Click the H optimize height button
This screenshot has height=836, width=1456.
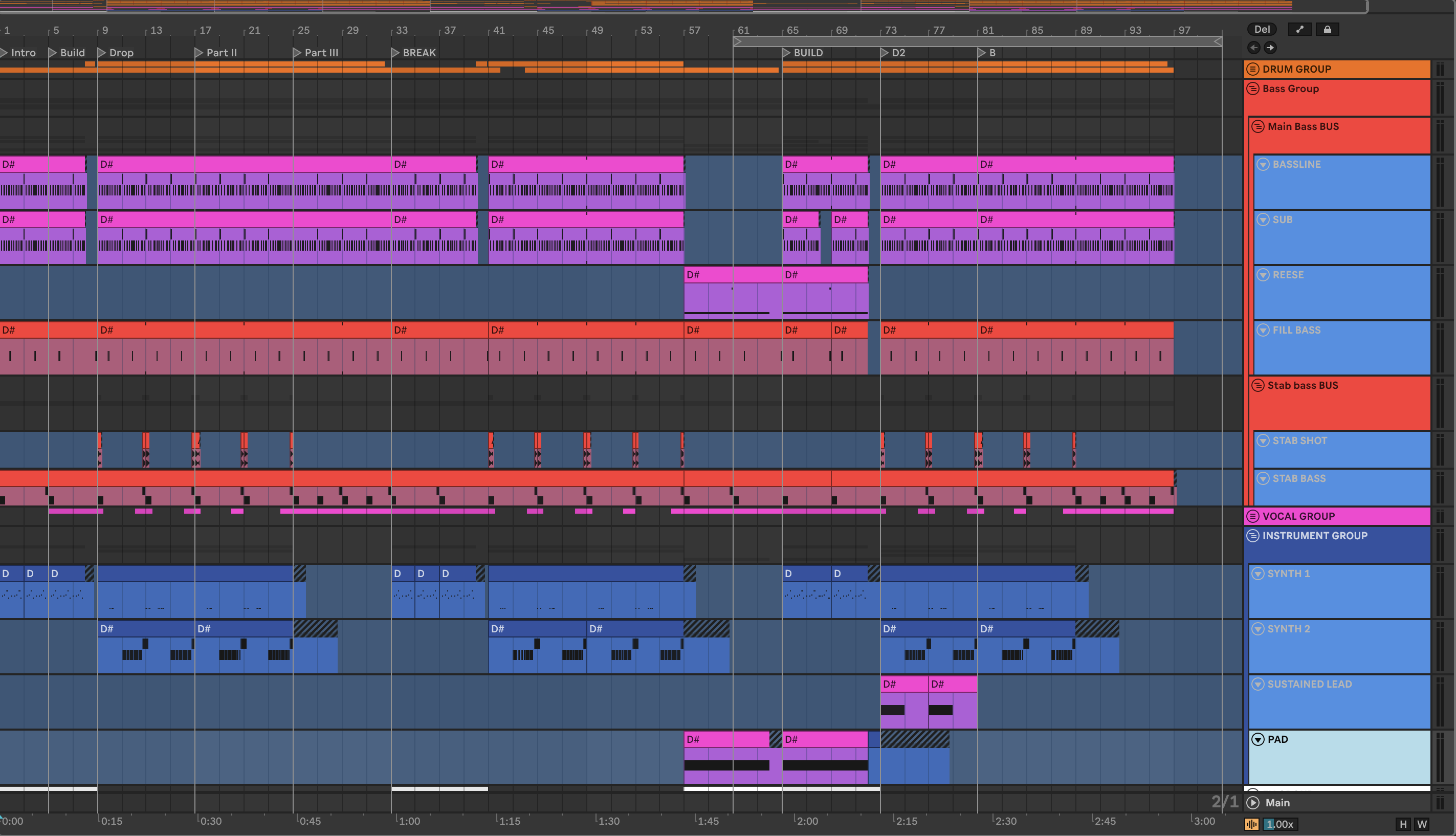click(1403, 824)
